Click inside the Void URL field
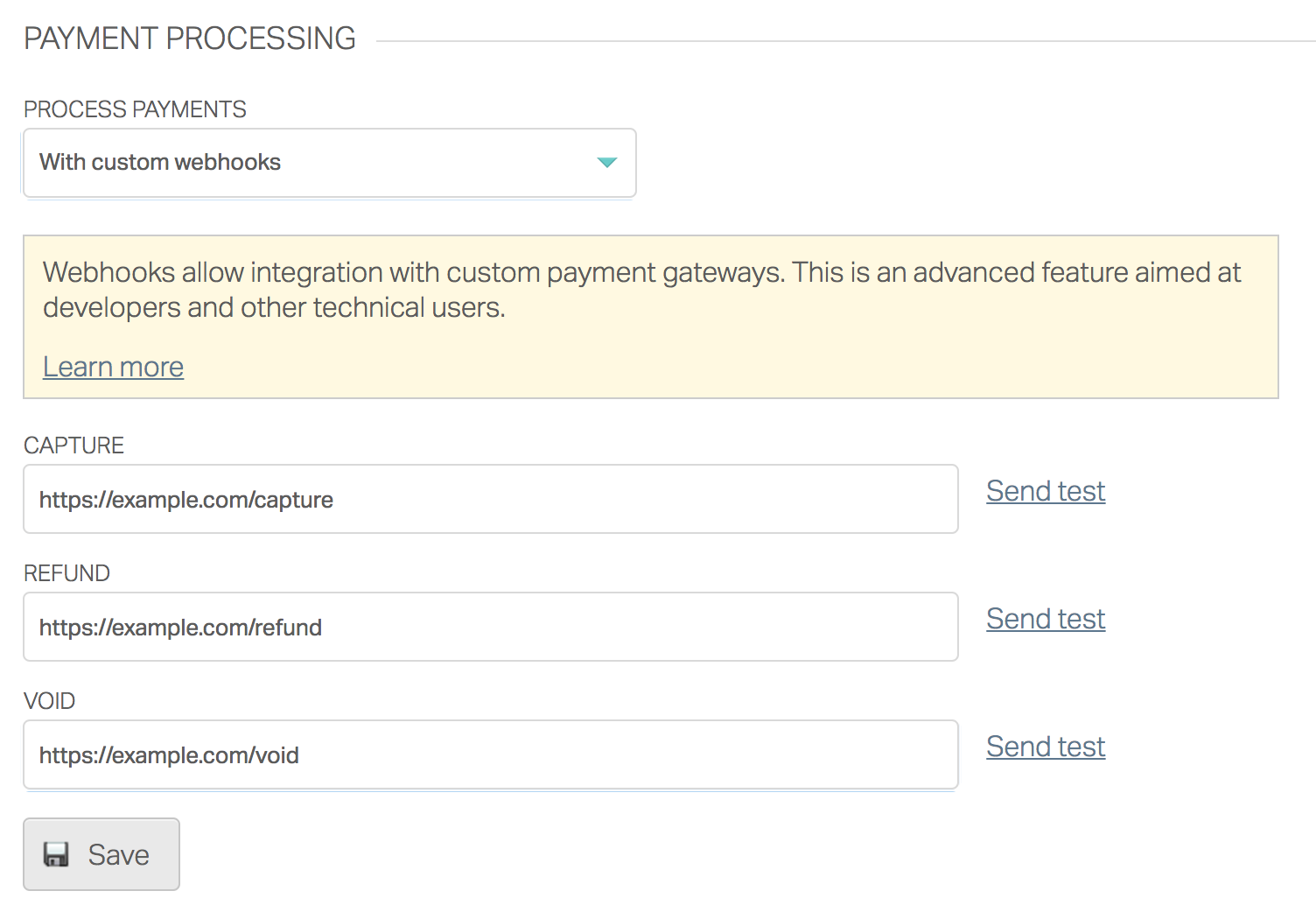1316x919 pixels. click(x=490, y=754)
